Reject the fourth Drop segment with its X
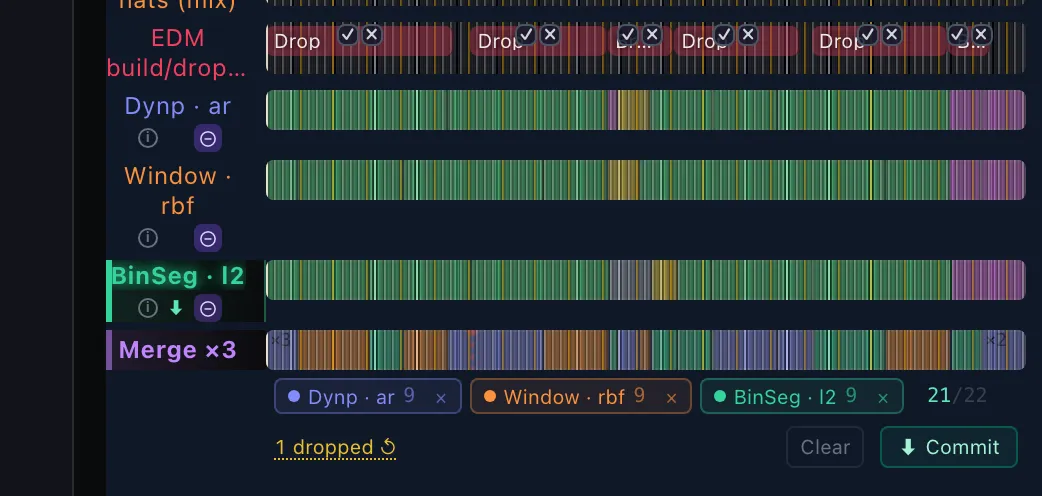1042x496 pixels. click(x=748, y=35)
